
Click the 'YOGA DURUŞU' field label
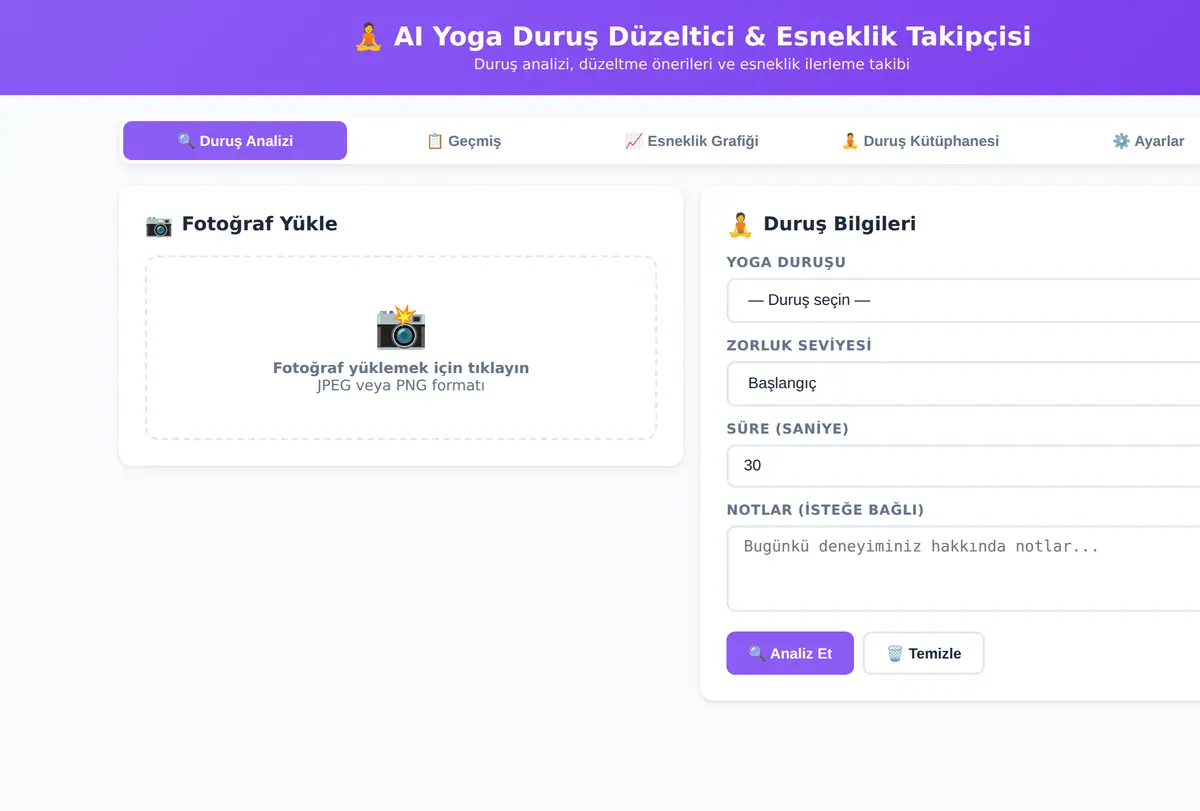pyautogui.click(x=786, y=262)
